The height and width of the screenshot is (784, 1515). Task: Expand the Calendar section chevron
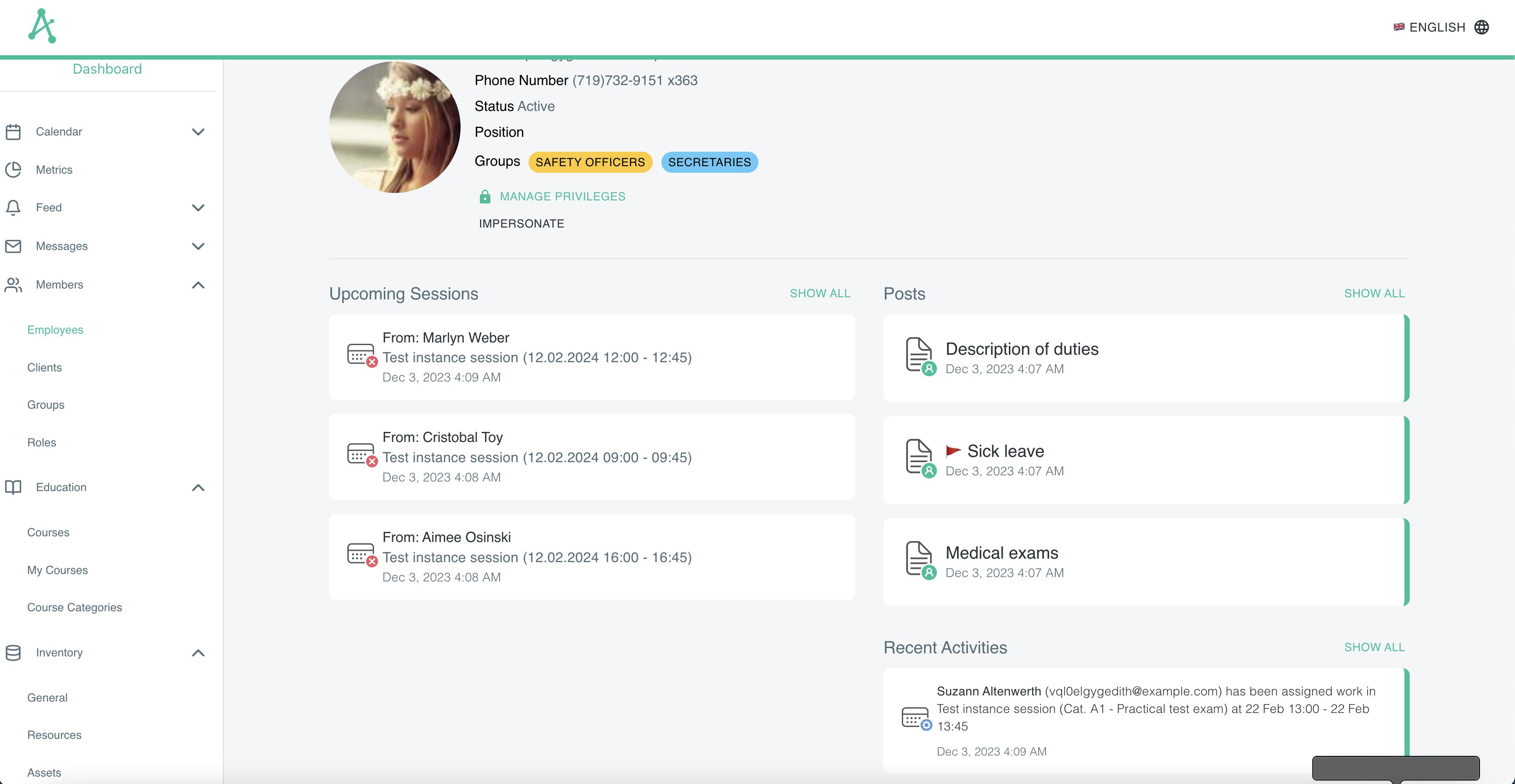pos(198,132)
